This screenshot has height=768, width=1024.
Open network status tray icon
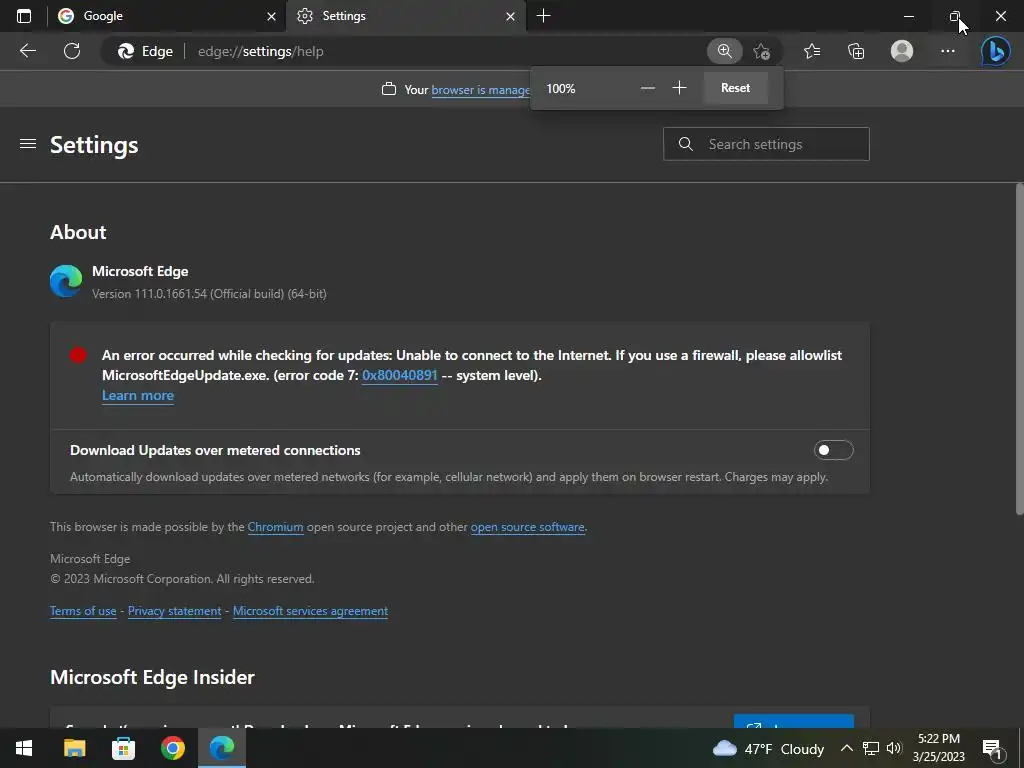pos(871,748)
